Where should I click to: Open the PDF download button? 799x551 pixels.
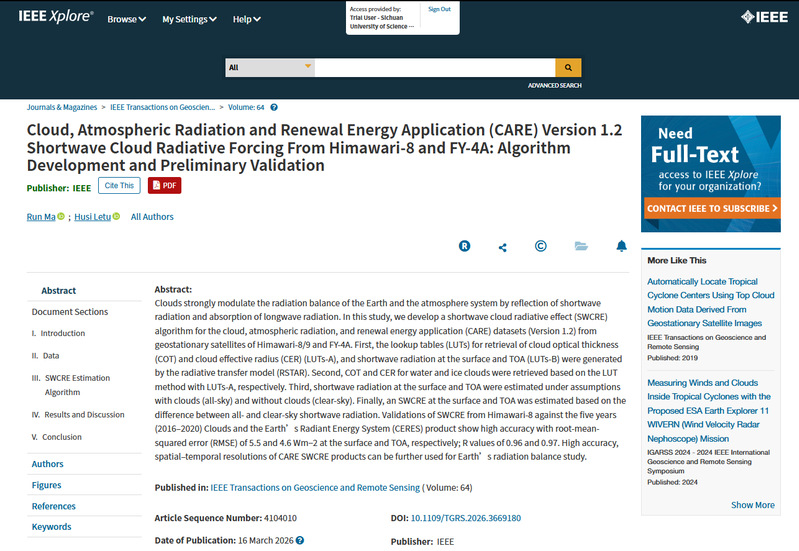[x=164, y=185]
